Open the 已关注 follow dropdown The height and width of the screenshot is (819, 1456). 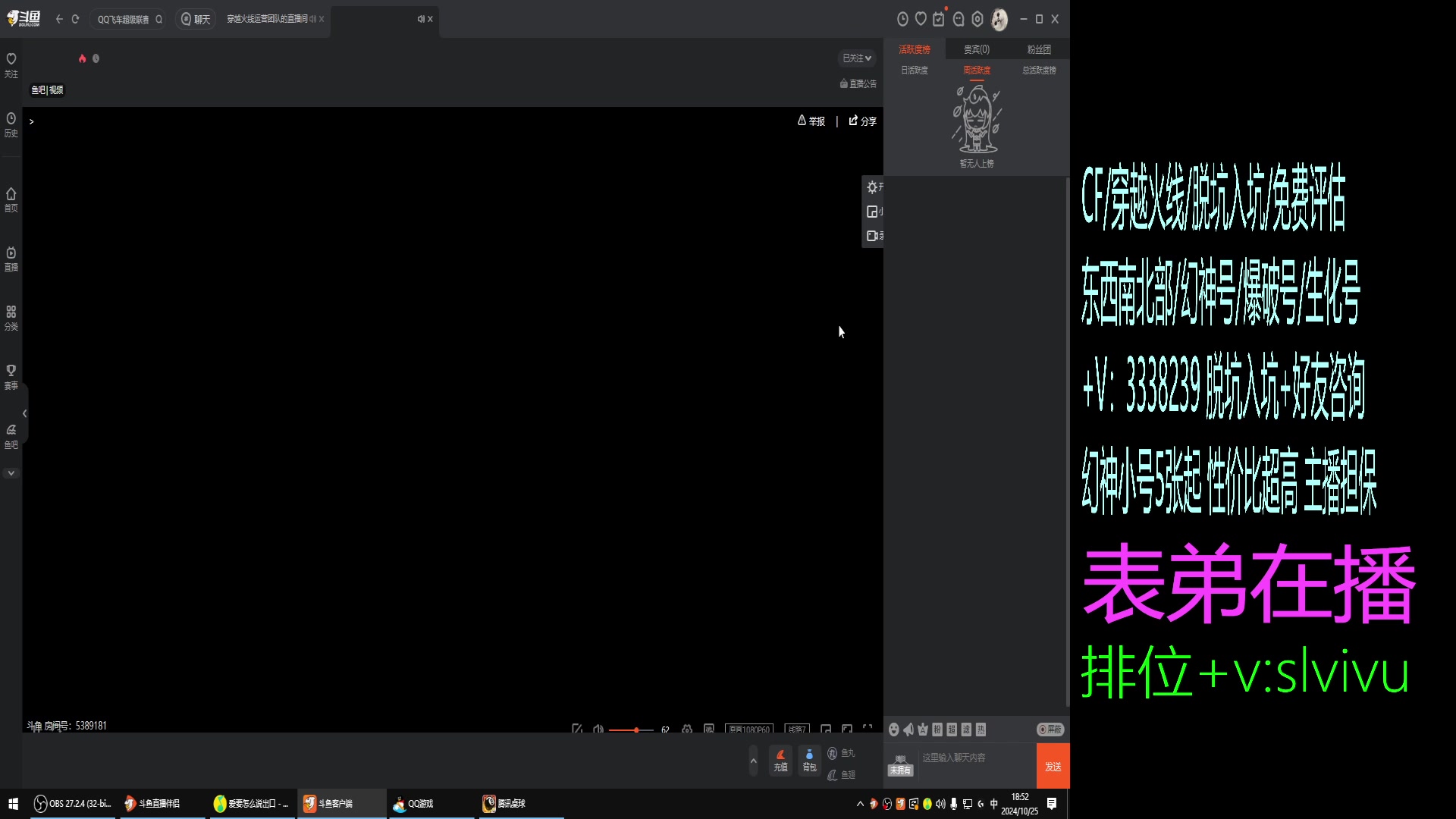point(857,58)
